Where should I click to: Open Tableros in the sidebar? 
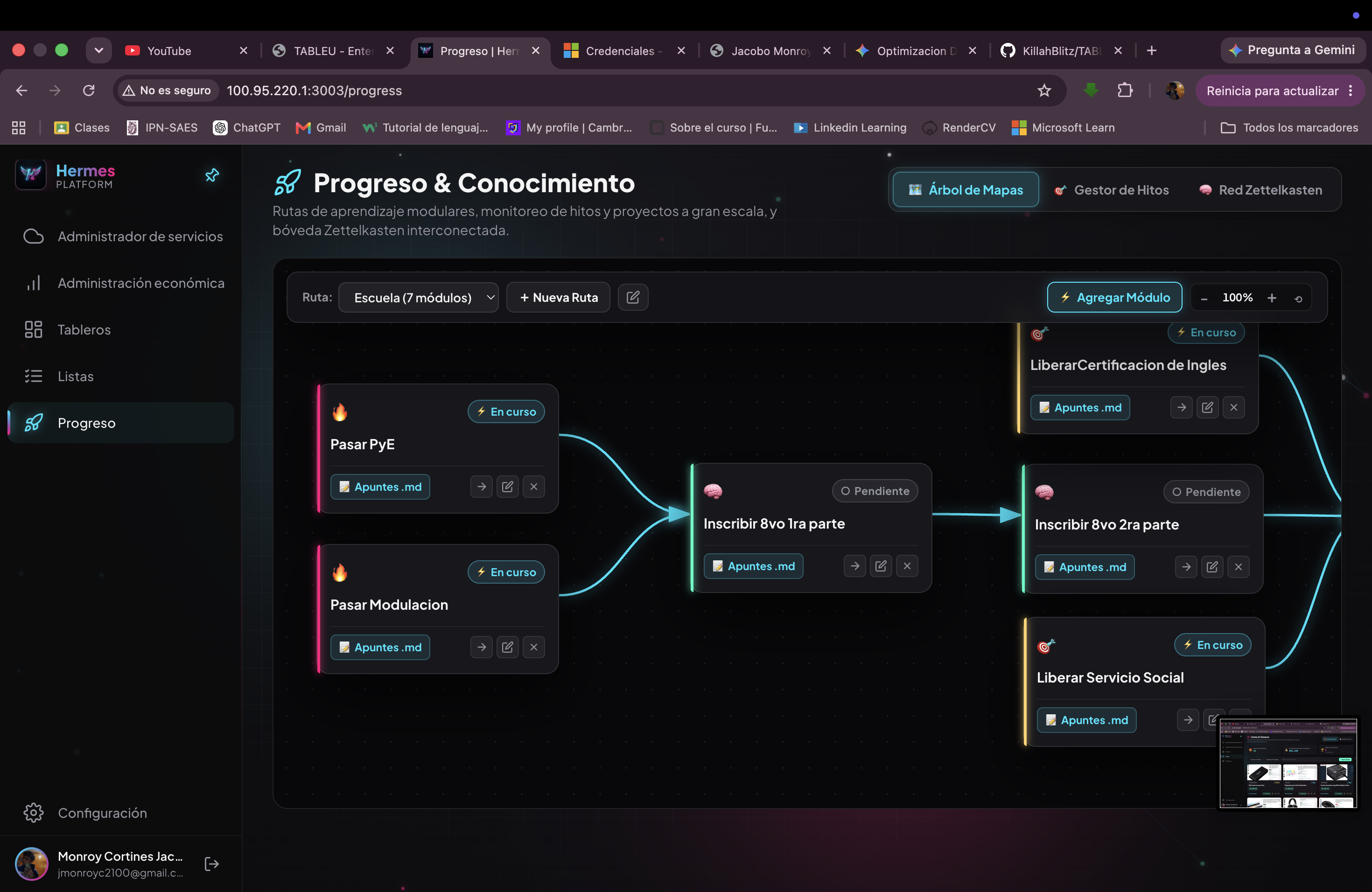[x=121, y=330]
